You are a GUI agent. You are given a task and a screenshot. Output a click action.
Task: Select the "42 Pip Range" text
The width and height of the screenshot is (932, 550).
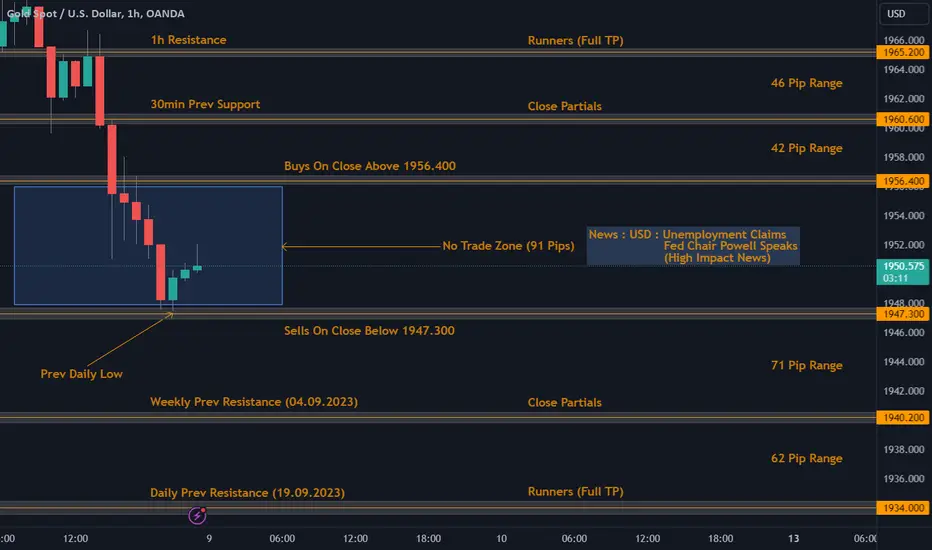807,148
